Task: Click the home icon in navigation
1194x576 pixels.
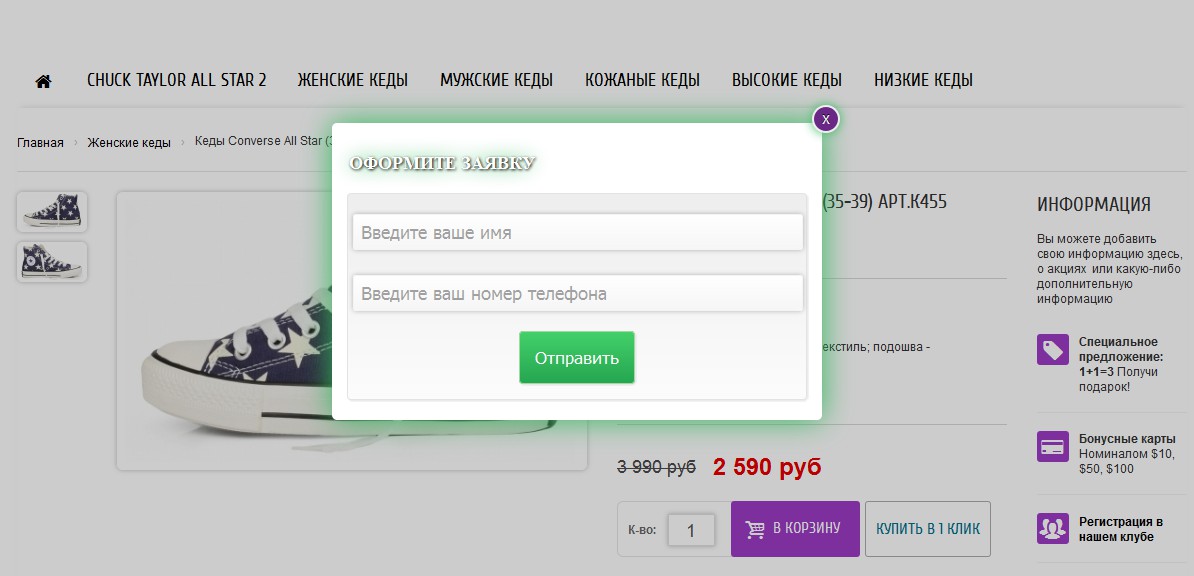Action: point(43,81)
